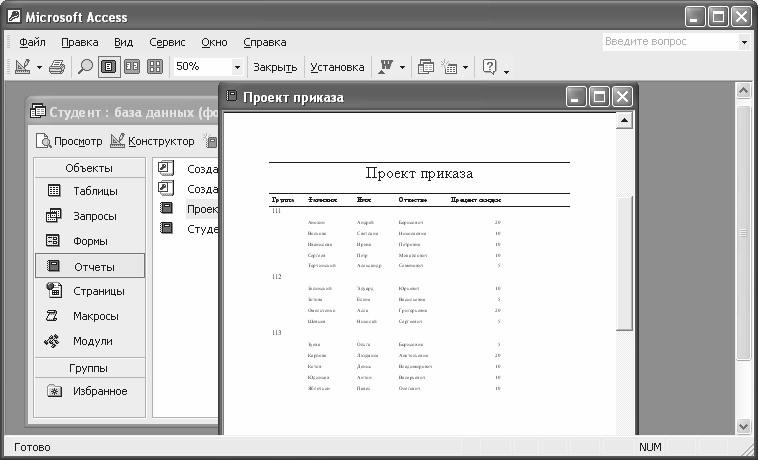Open the View button dropdown arrow
Screen dimensions: 758x460
tap(40, 67)
